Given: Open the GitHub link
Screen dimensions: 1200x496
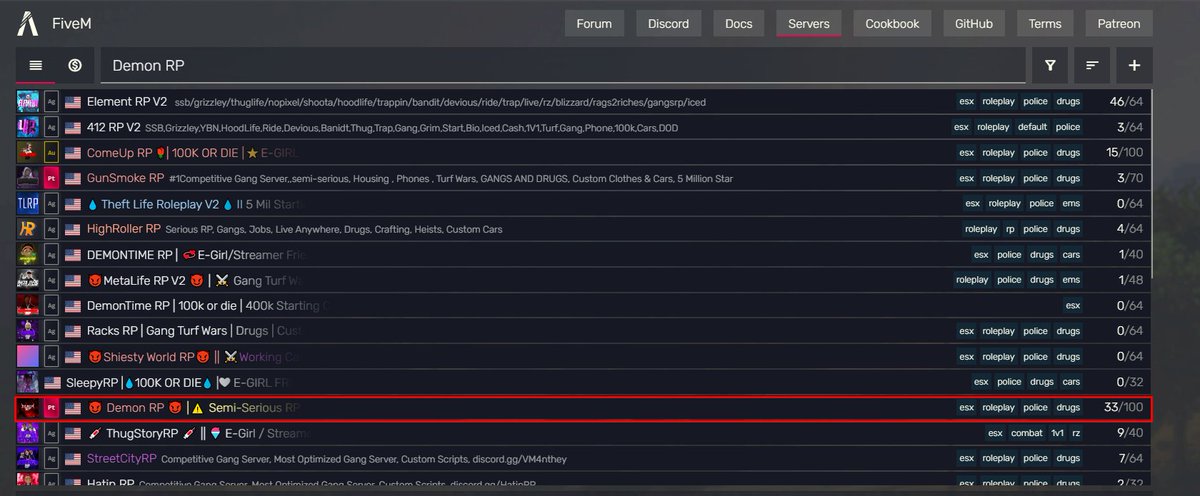Looking at the screenshot, I should pyautogui.click(x=974, y=23).
